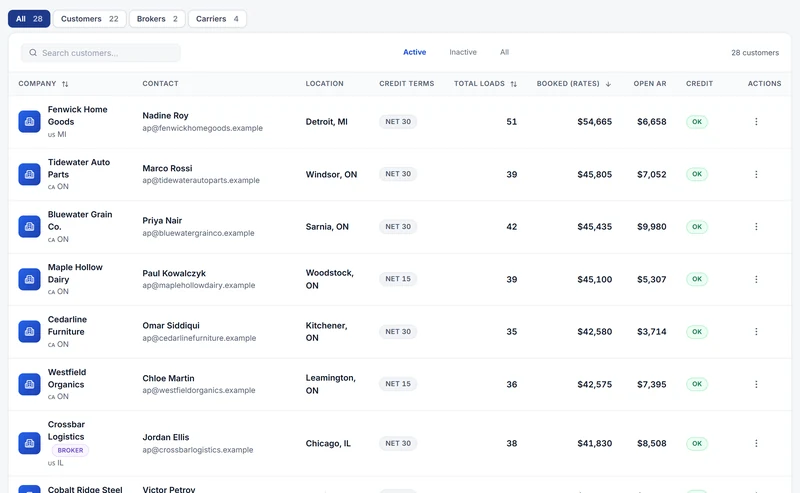Viewport: 800px width, 493px height.
Task: Select the All status filter
Action: point(504,52)
